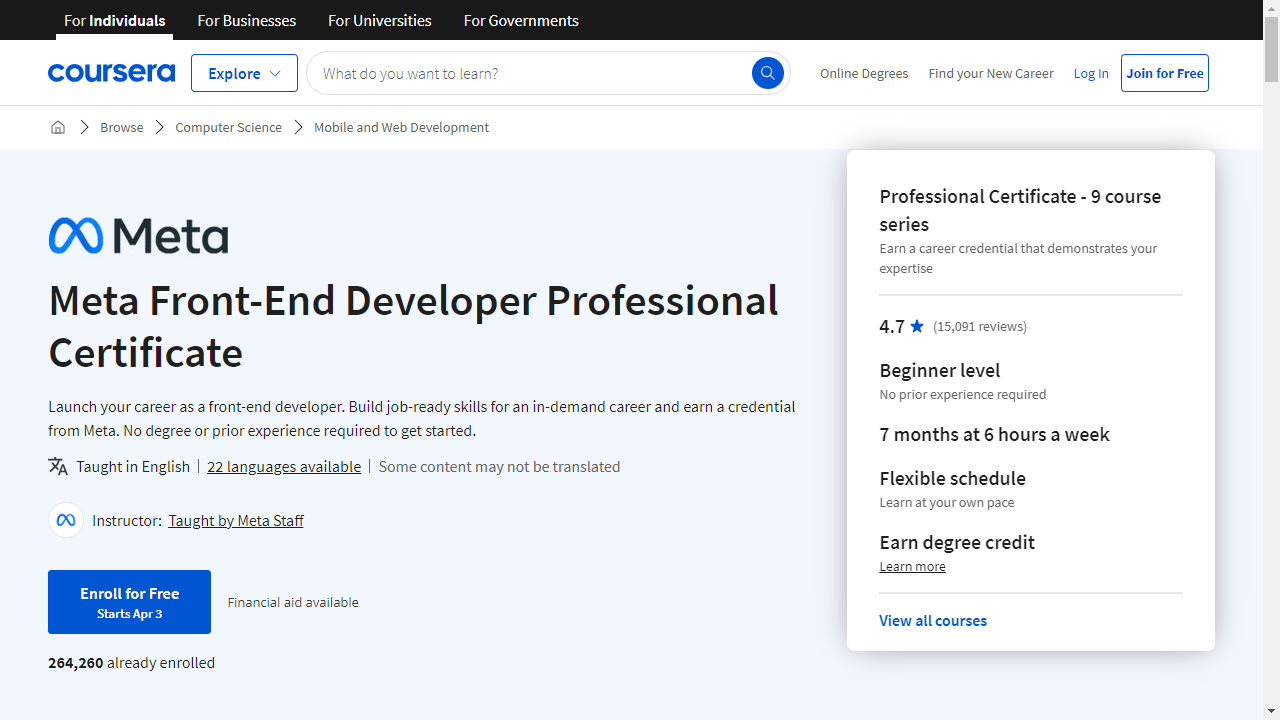Click '7 months at 6 hours a week' text
Screen dimensions: 1280x720
tap(994, 434)
